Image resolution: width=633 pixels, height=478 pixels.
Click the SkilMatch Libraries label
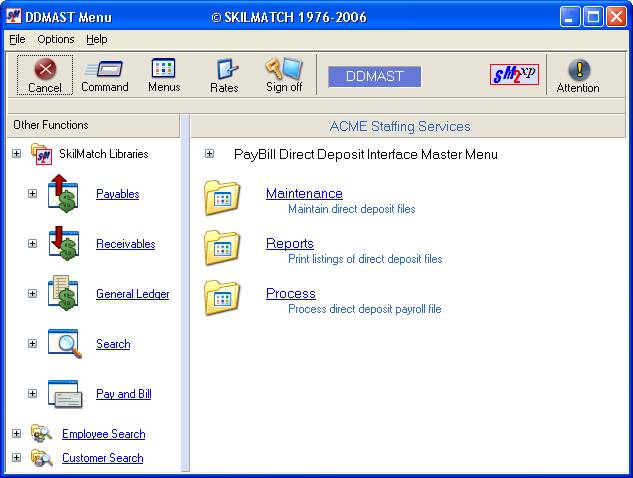[104, 154]
